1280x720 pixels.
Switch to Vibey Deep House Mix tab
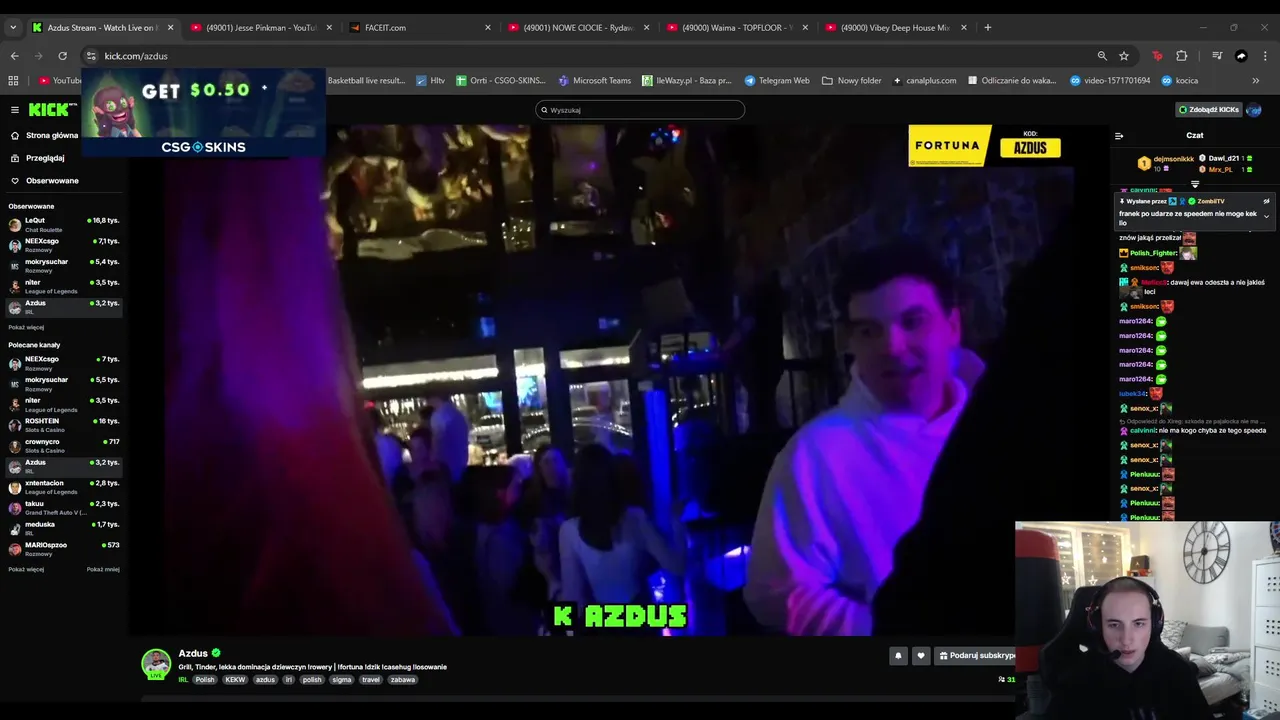click(897, 28)
